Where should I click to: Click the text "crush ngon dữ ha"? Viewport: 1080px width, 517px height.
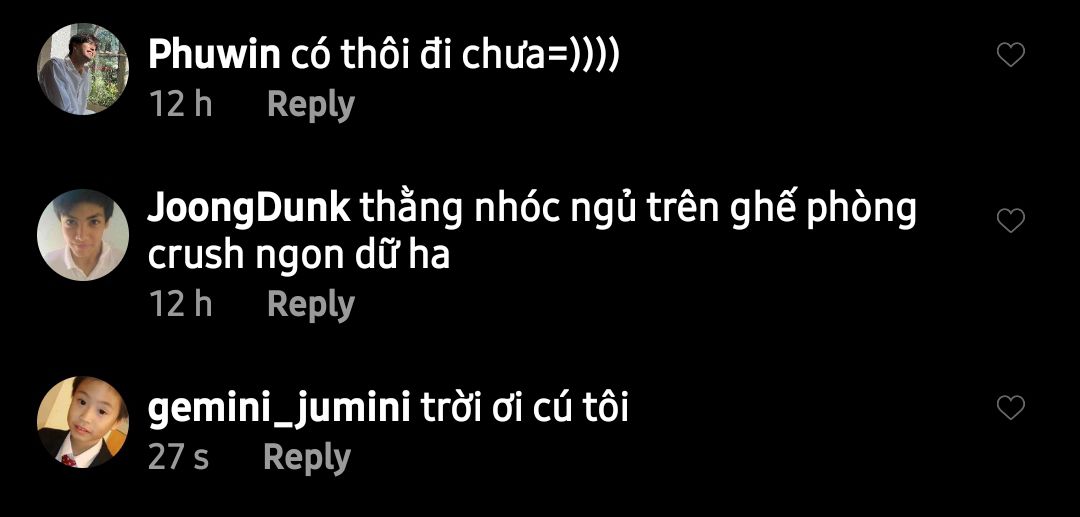click(299, 256)
